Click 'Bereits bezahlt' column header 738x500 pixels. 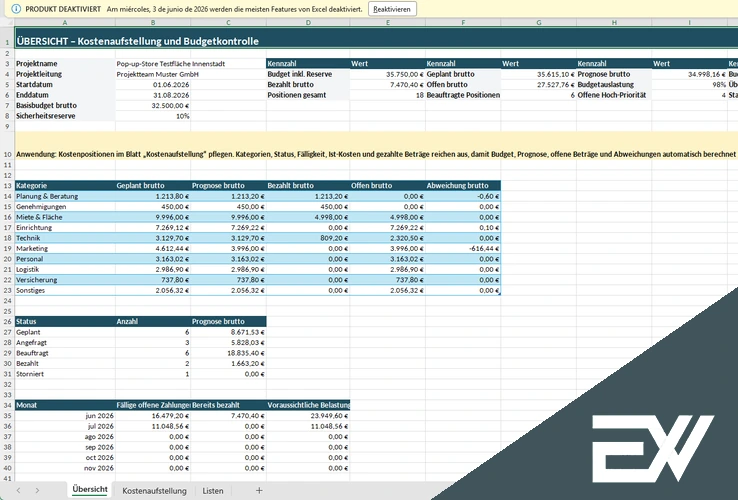pos(228,405)
